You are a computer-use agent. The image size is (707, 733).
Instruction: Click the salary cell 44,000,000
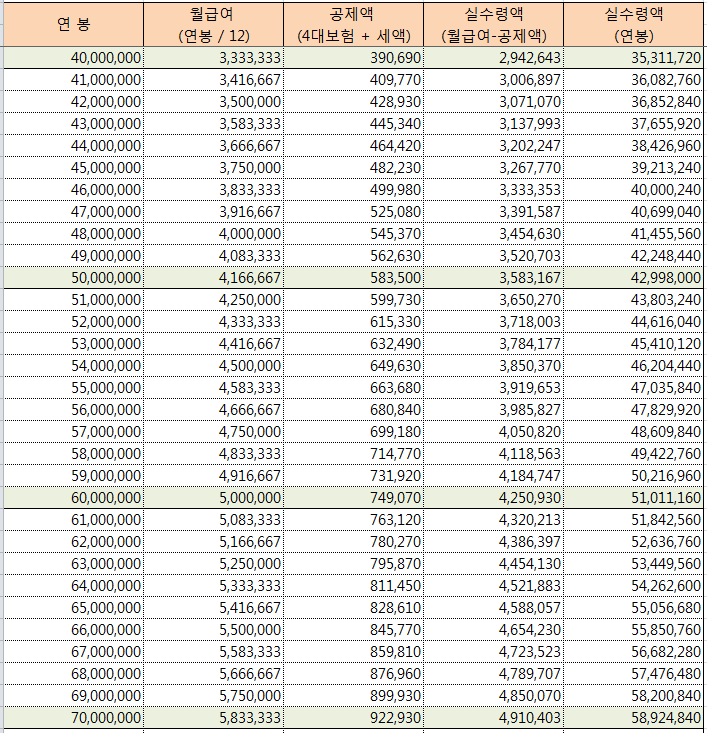pos(73,146)
